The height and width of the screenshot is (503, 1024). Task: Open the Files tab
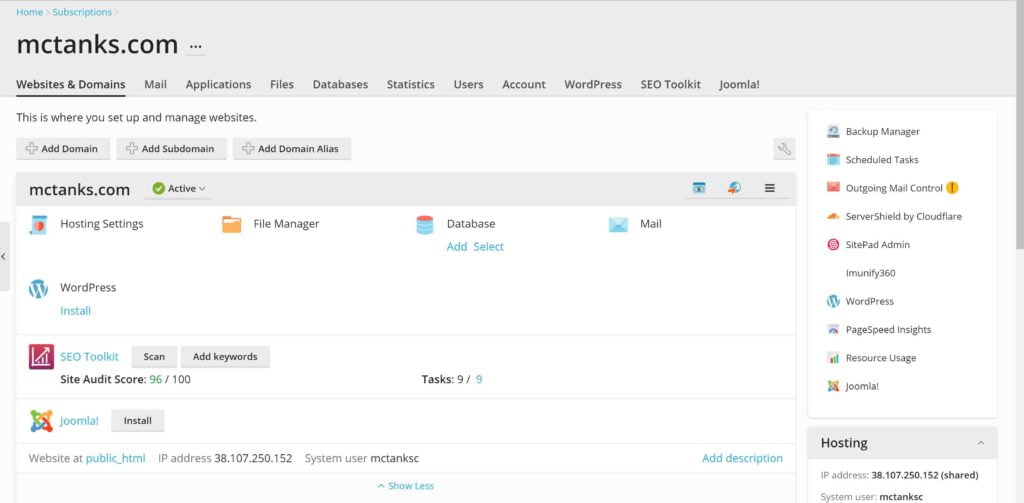[282, 84]
